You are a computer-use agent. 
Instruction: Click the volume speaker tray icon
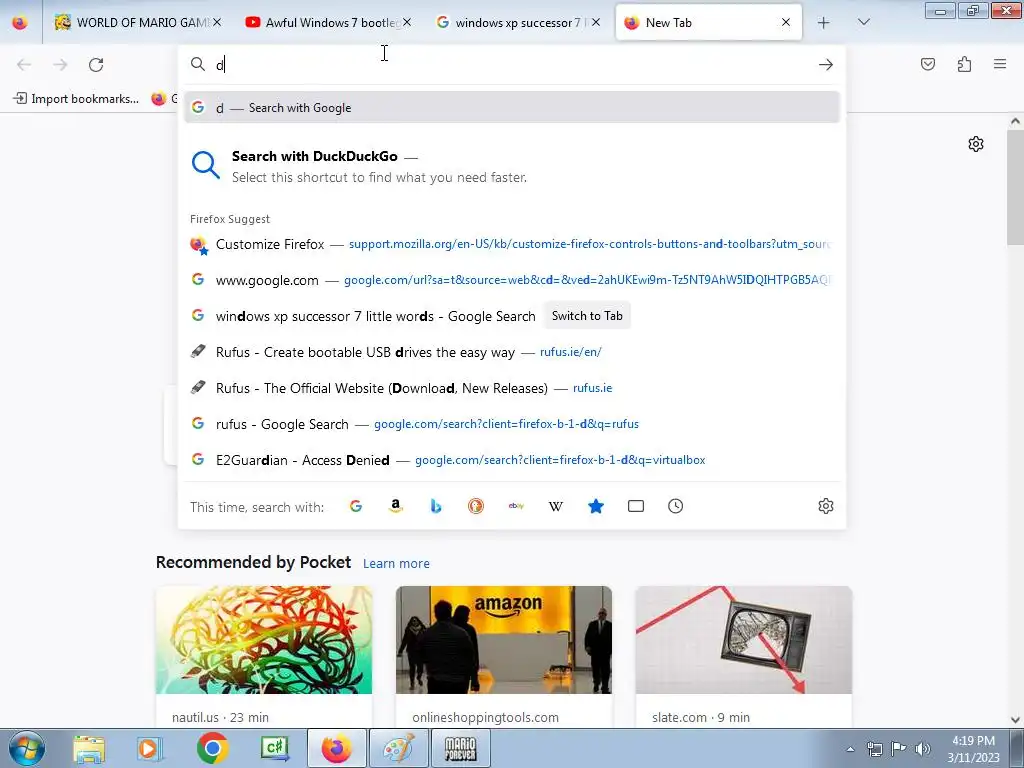pos(922,749)
